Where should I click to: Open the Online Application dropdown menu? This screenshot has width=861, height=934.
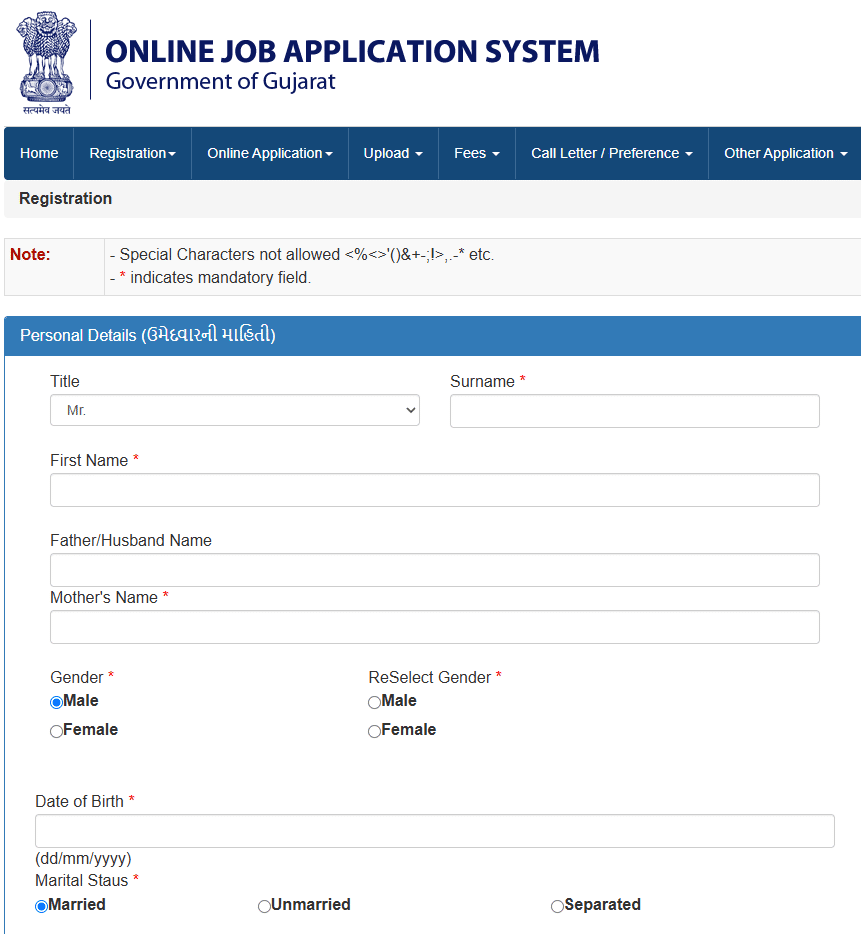tap(270, 153)
